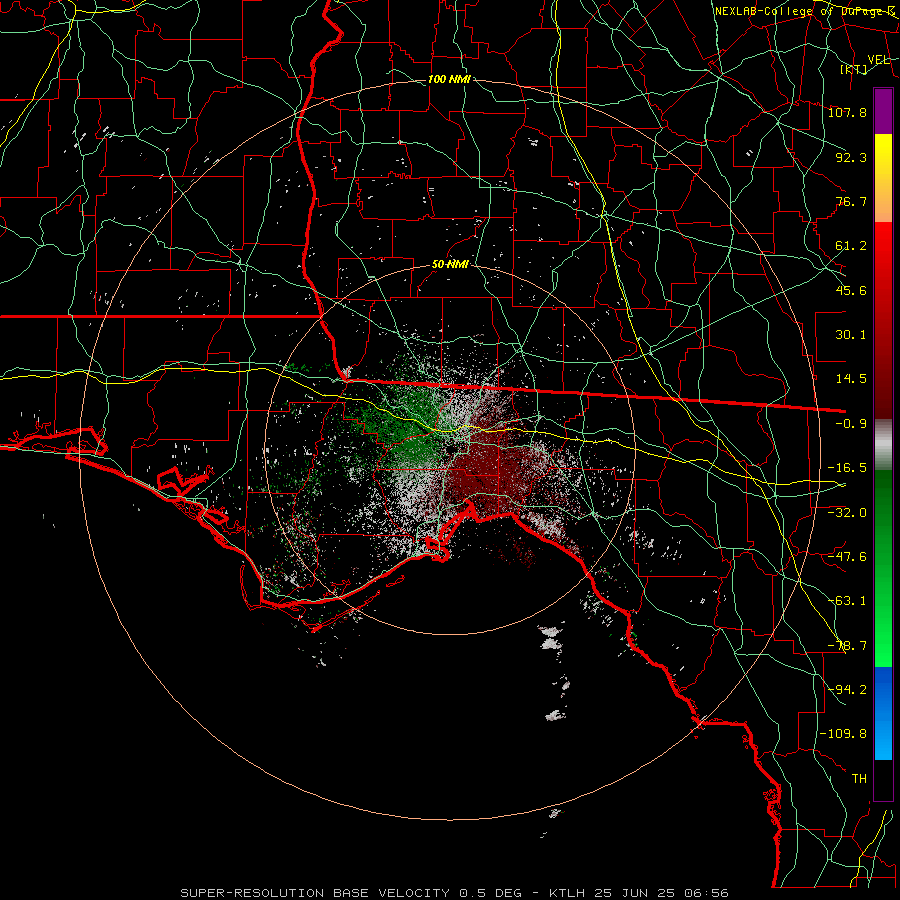Pick the purple segment of velocity color bar
This screenshot has width=900, height=900.
tap(883, 112)
